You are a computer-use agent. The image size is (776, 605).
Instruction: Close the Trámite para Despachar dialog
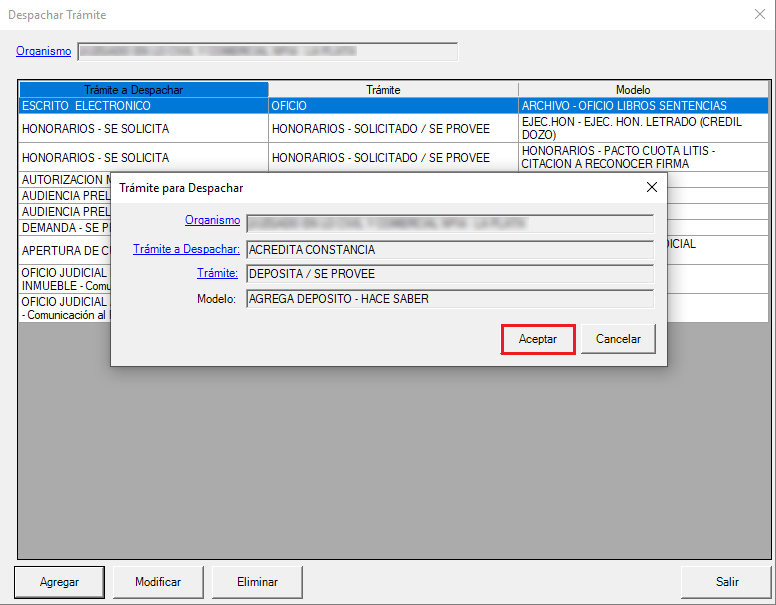coord(652,187)
